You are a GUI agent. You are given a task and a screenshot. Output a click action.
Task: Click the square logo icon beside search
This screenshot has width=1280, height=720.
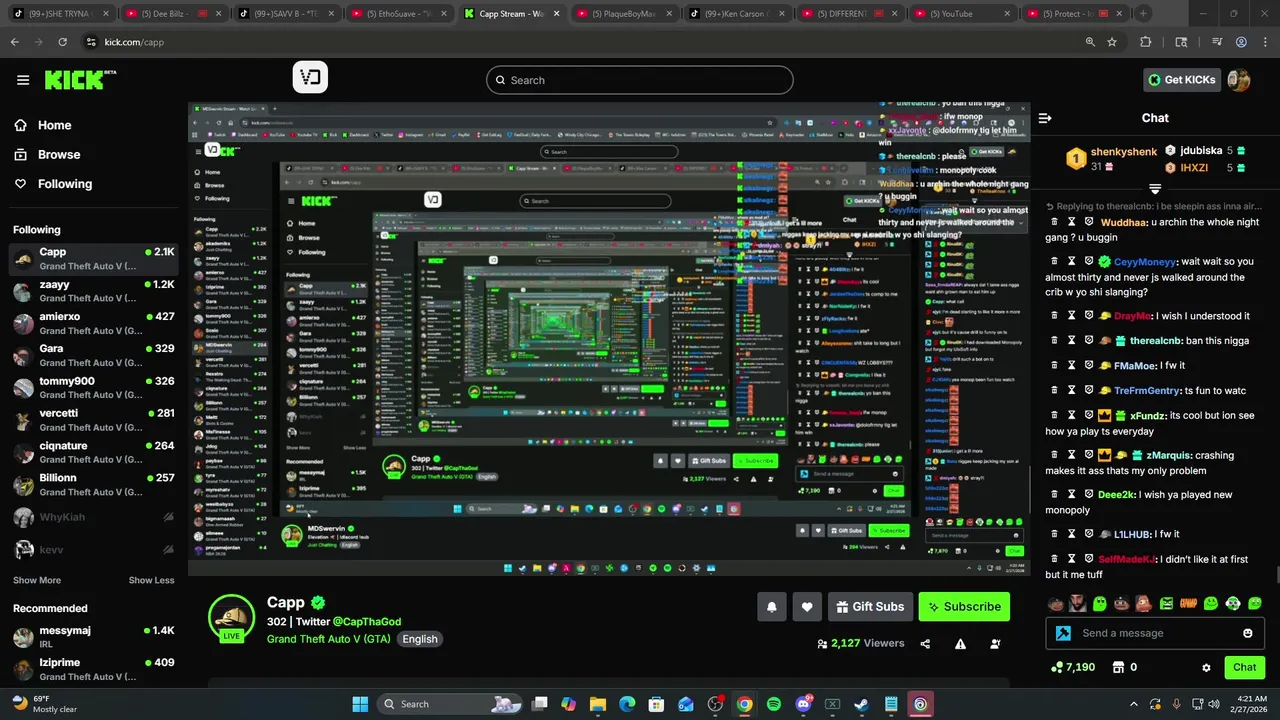point(310,78)
